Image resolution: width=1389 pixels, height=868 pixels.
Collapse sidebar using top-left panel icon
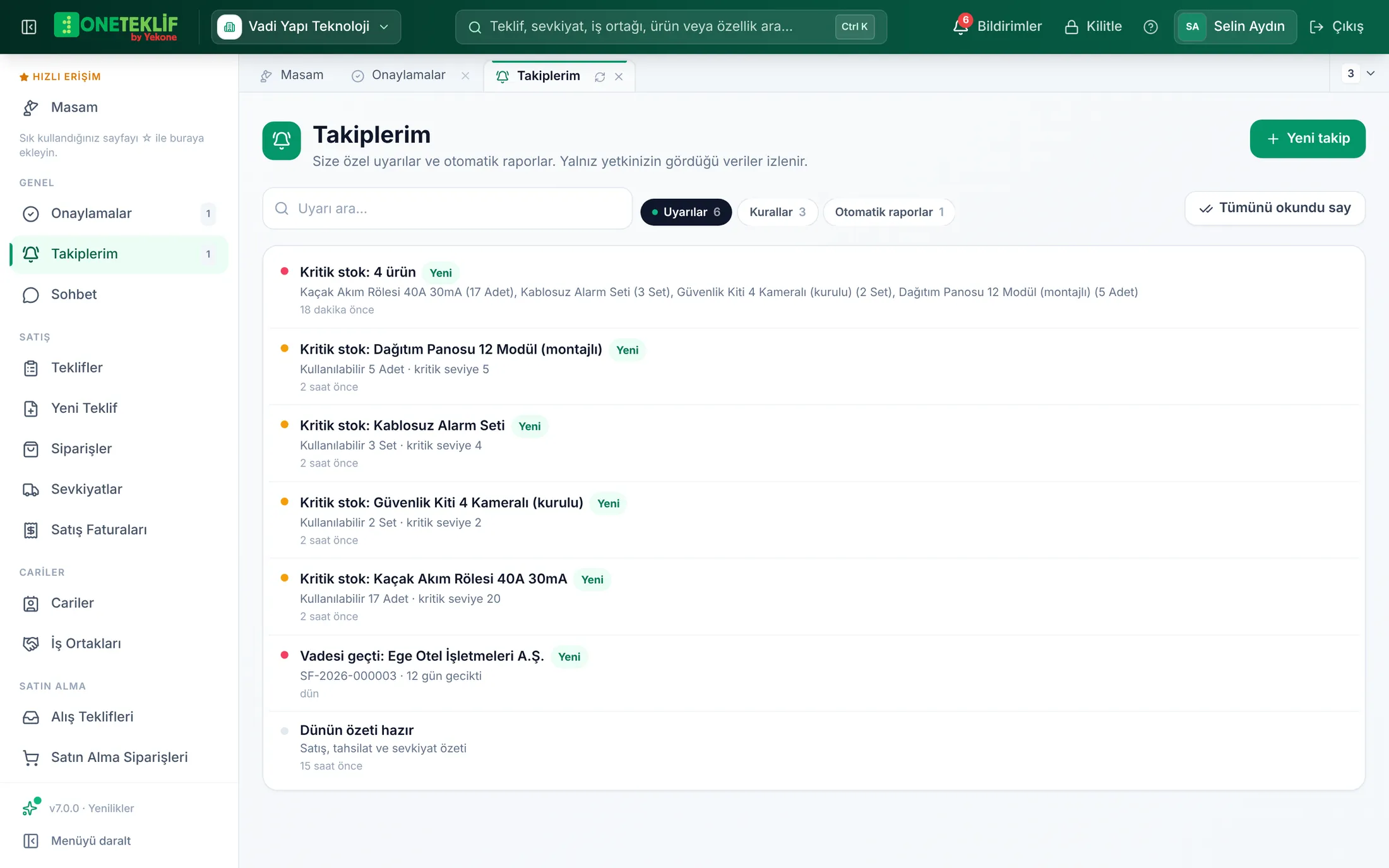29,27
